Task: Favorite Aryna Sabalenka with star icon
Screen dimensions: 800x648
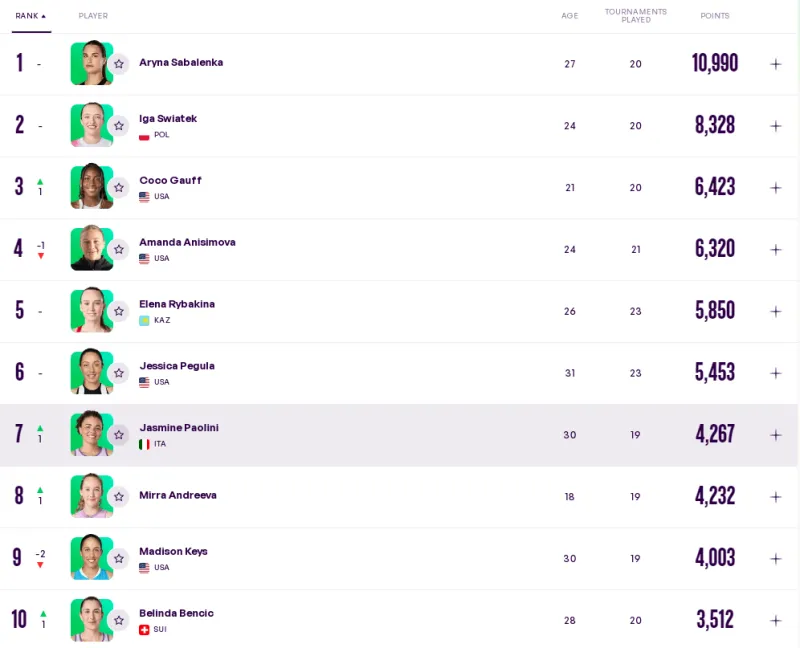Action: (119, 64)
